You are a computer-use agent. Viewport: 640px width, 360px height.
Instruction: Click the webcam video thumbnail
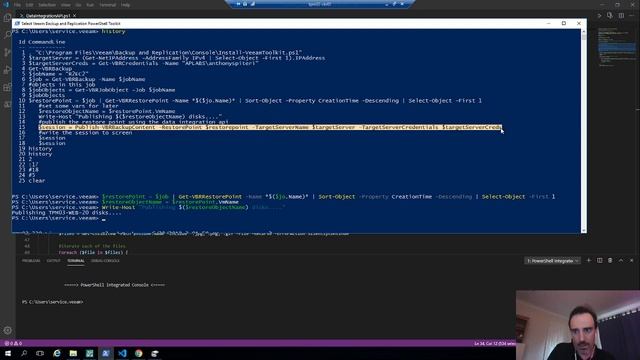point(578,325)
